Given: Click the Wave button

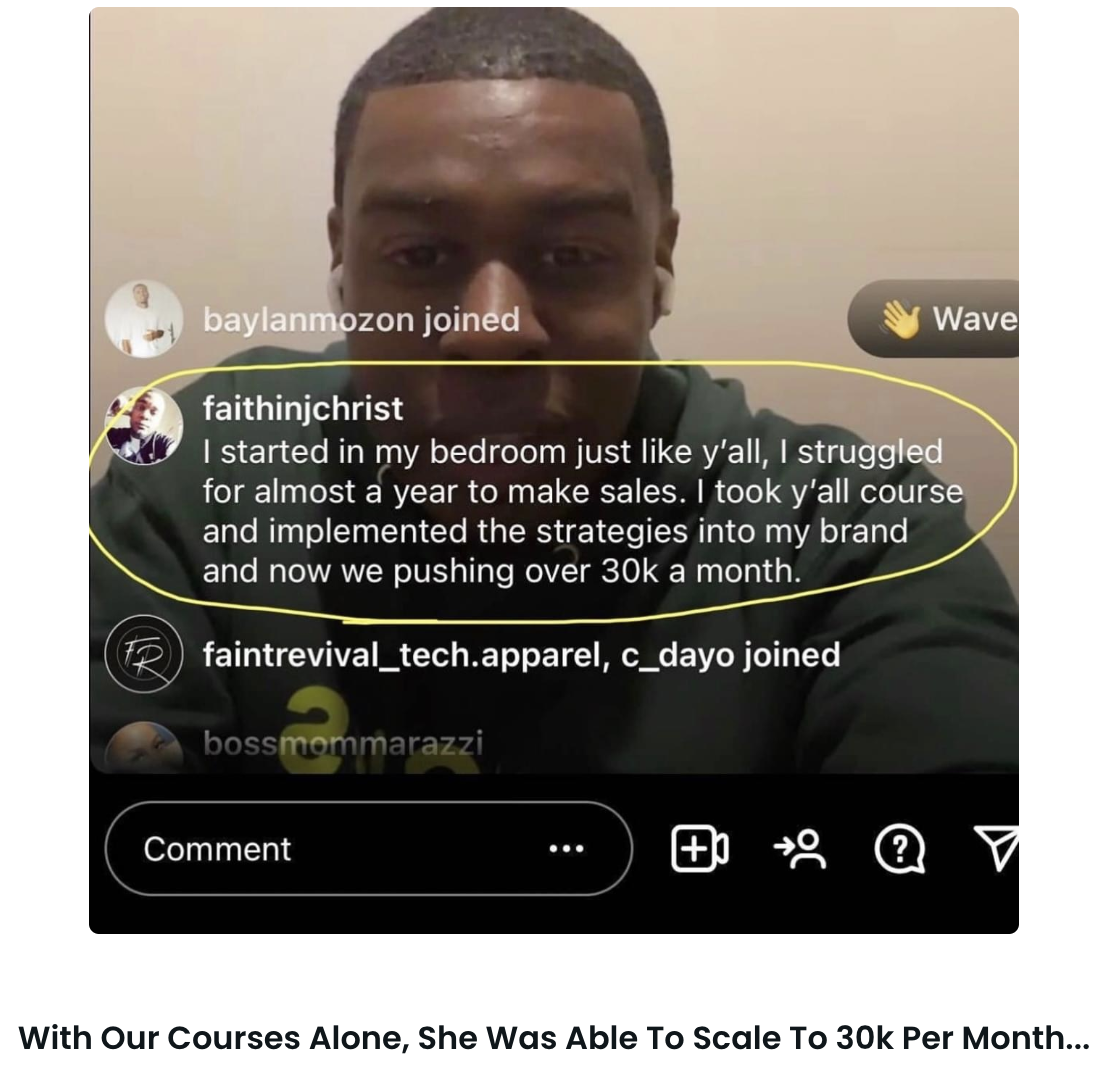Looking at the screenshot, I should point(933,319).
